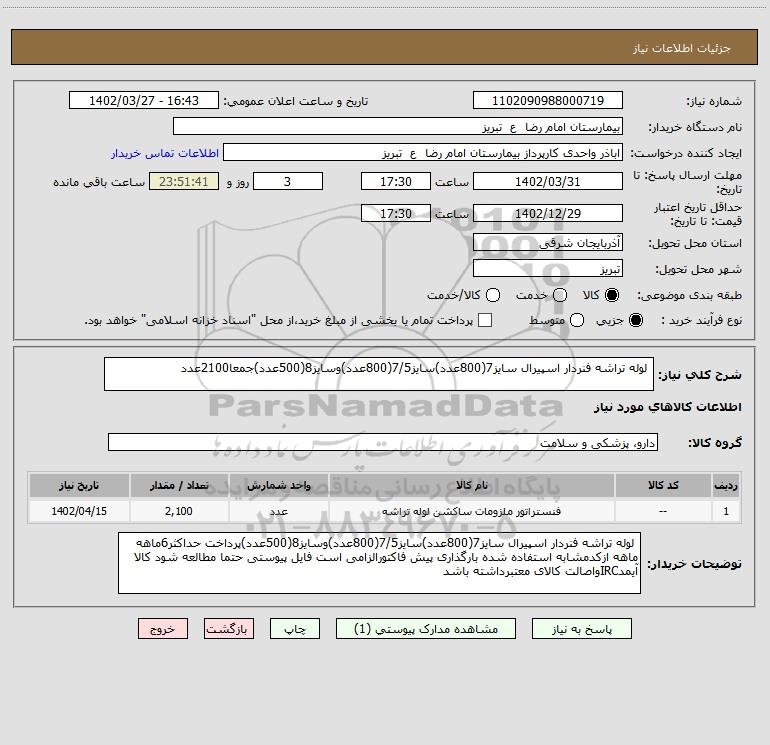Click days remaining field showing 3
770x745 pixels.
pos(288,181)
